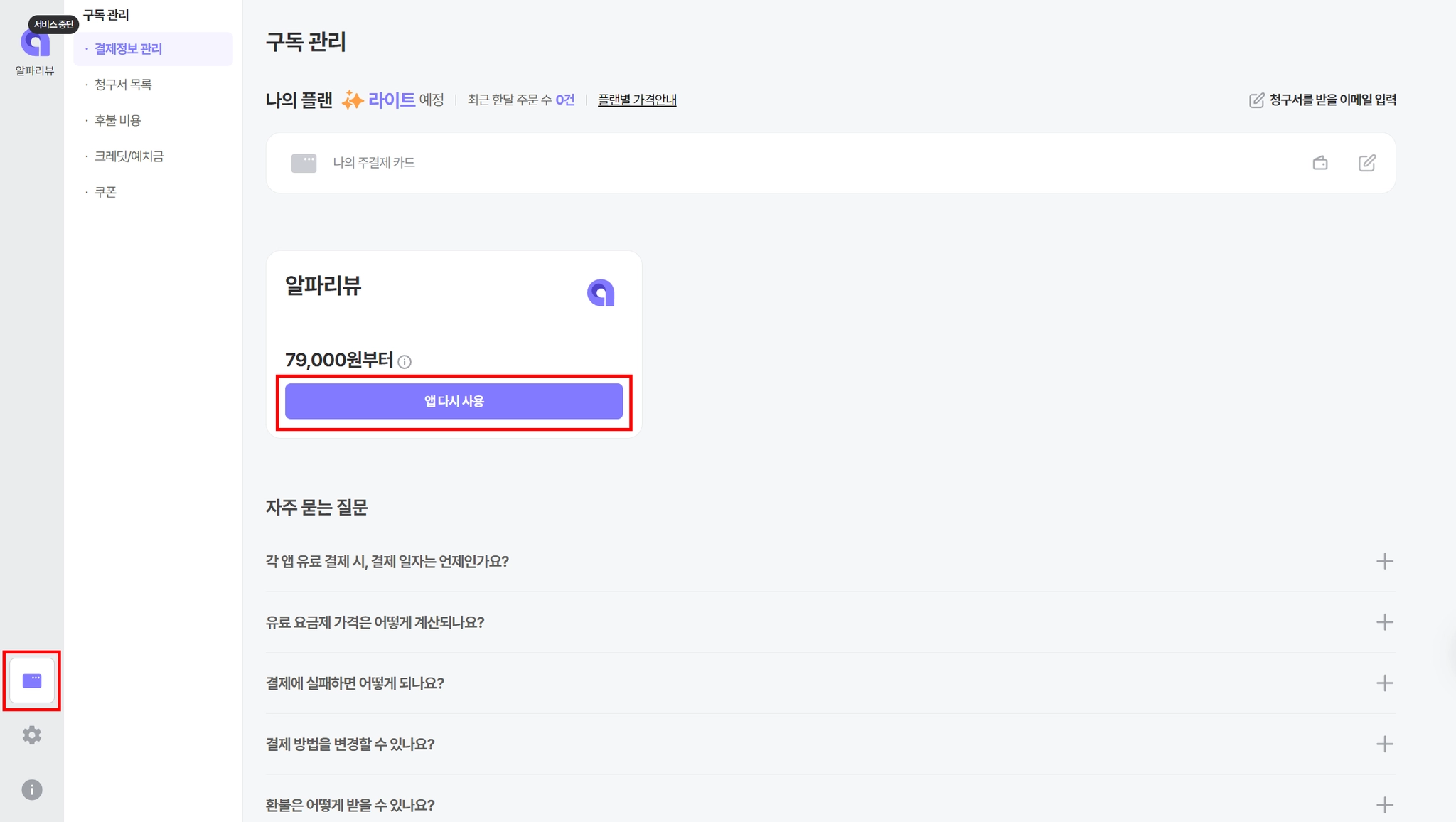Open the 플랜별 가격안내 link
This screenshot has height=822, width=1456.
[636, 100]
